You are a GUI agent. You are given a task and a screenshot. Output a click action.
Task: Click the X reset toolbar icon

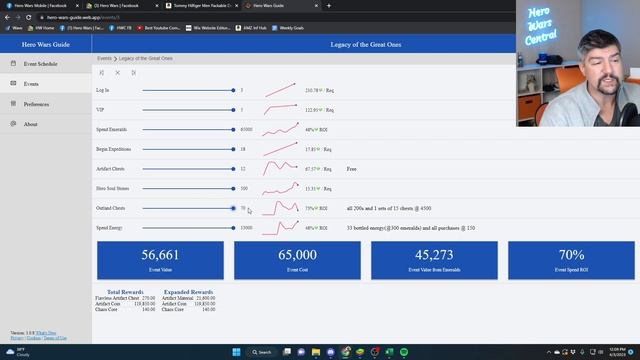coord(118,73)
